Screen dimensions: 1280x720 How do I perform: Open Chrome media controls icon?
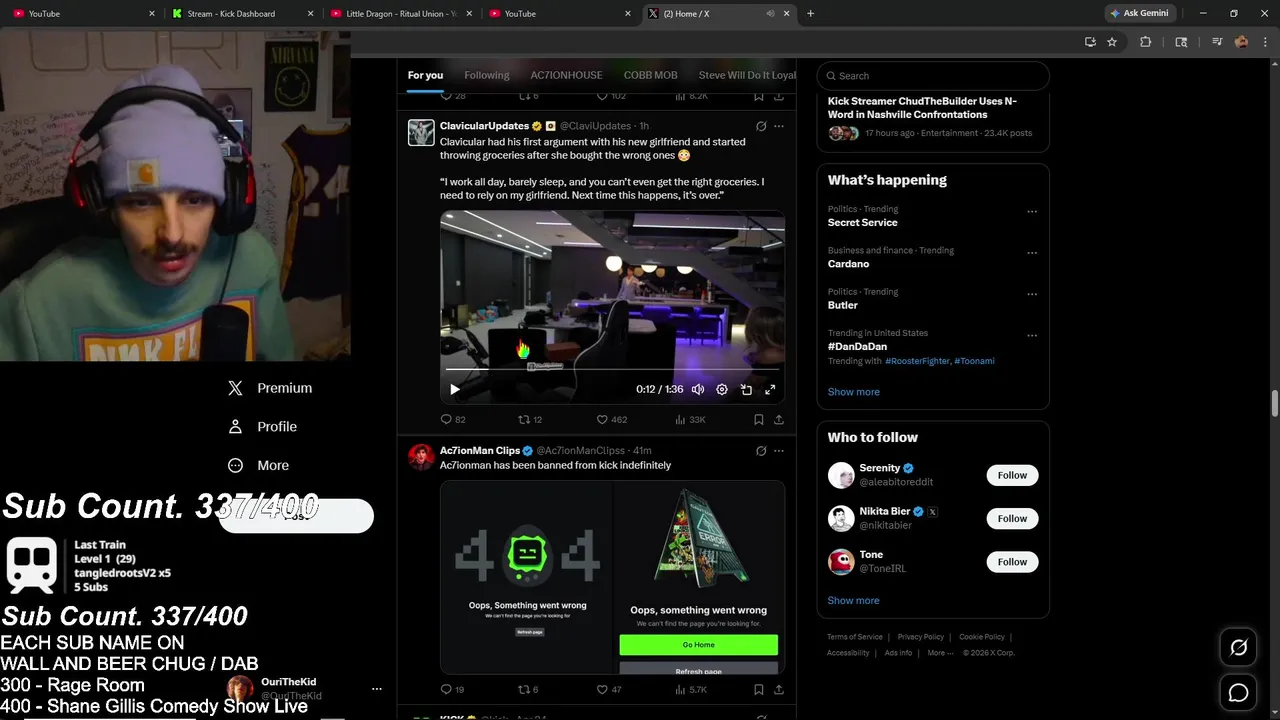click(1217, 42)
